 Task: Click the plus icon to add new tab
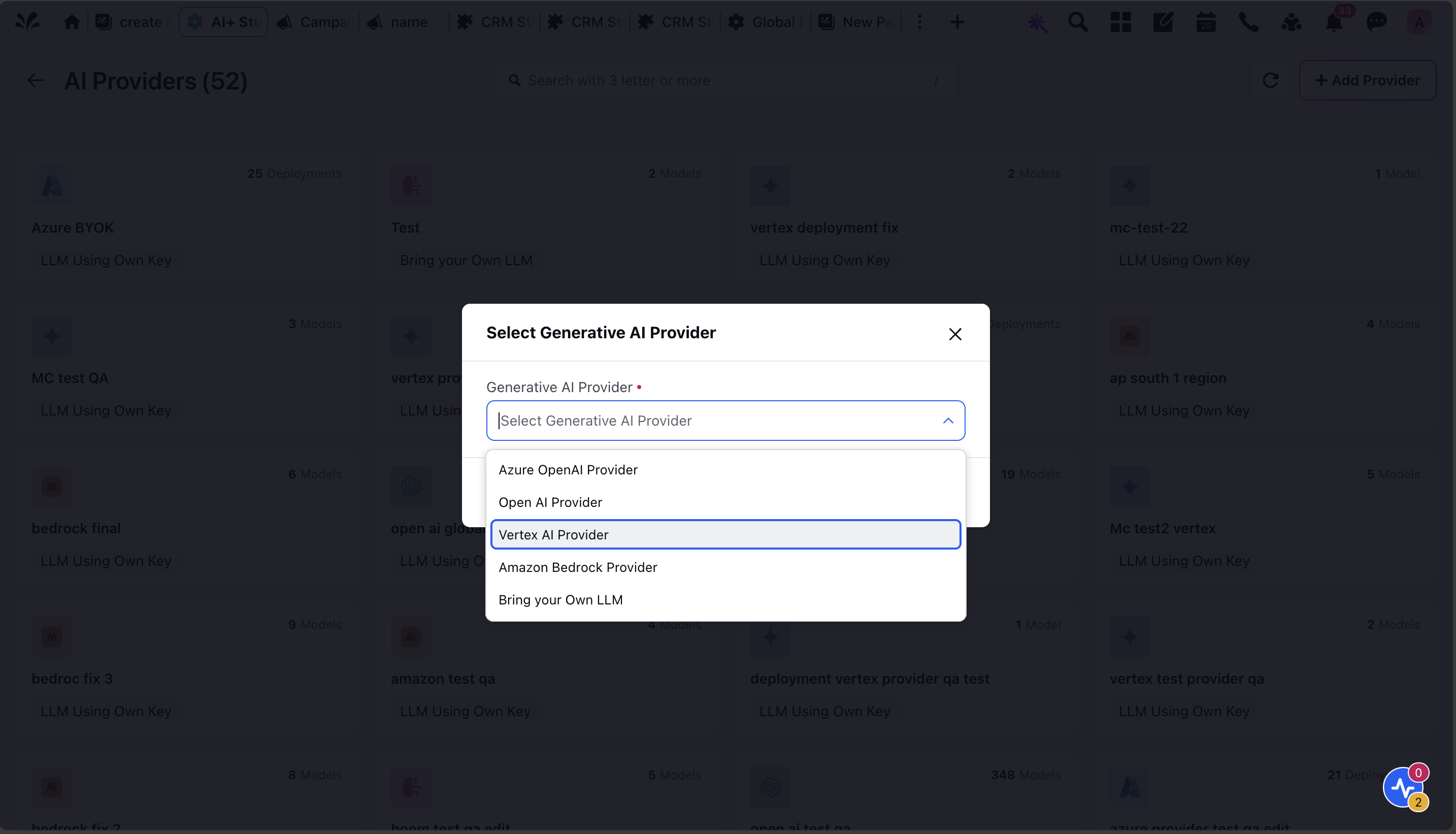pos(957,22)
